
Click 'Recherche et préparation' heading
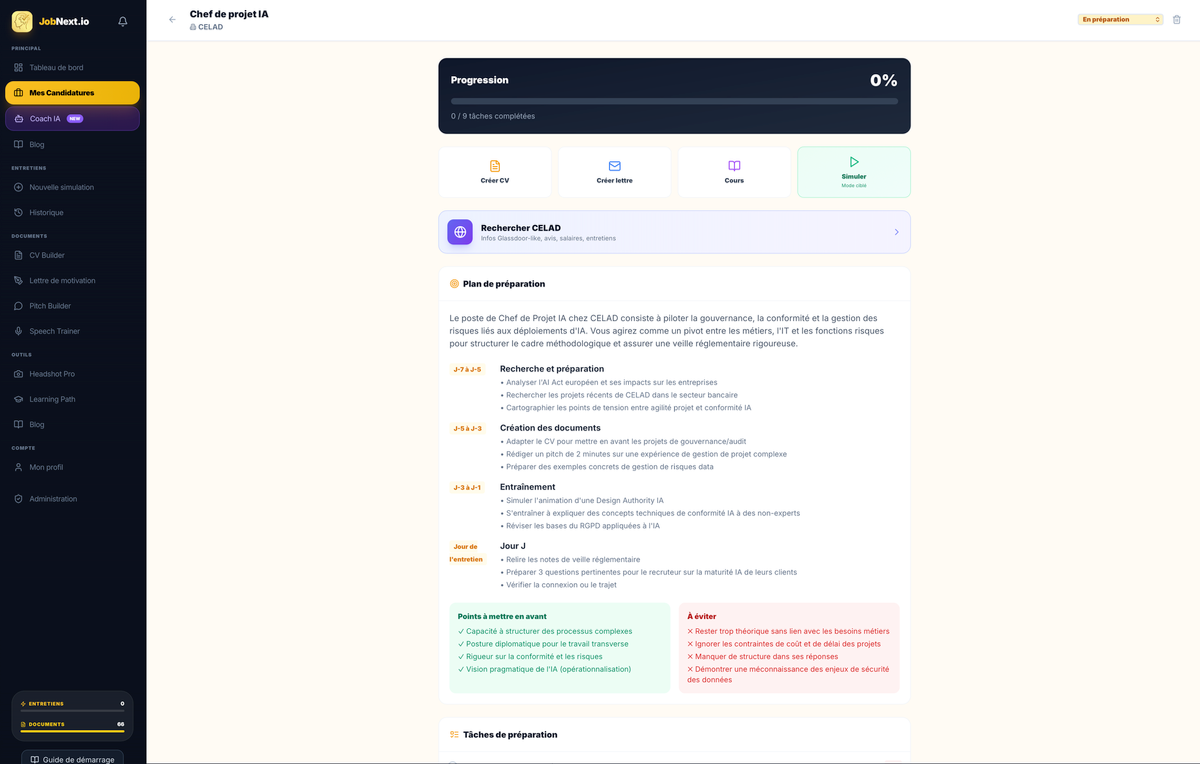(552, 369)
